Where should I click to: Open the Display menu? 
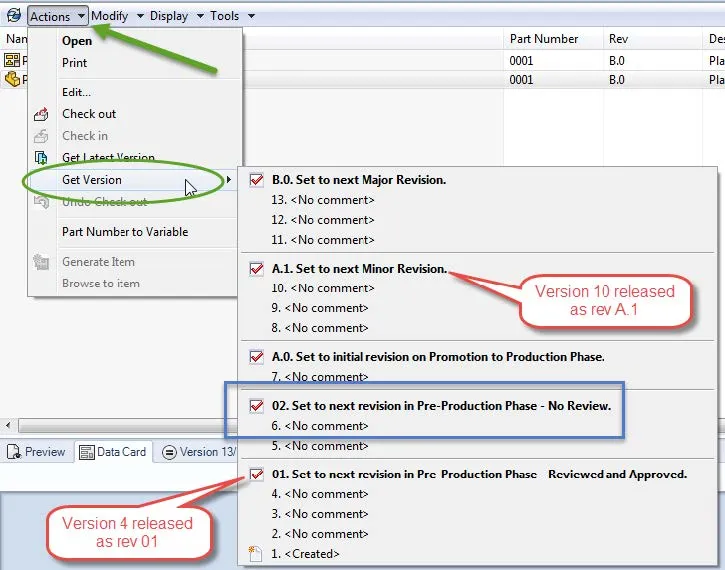click(x=169, y=16)
